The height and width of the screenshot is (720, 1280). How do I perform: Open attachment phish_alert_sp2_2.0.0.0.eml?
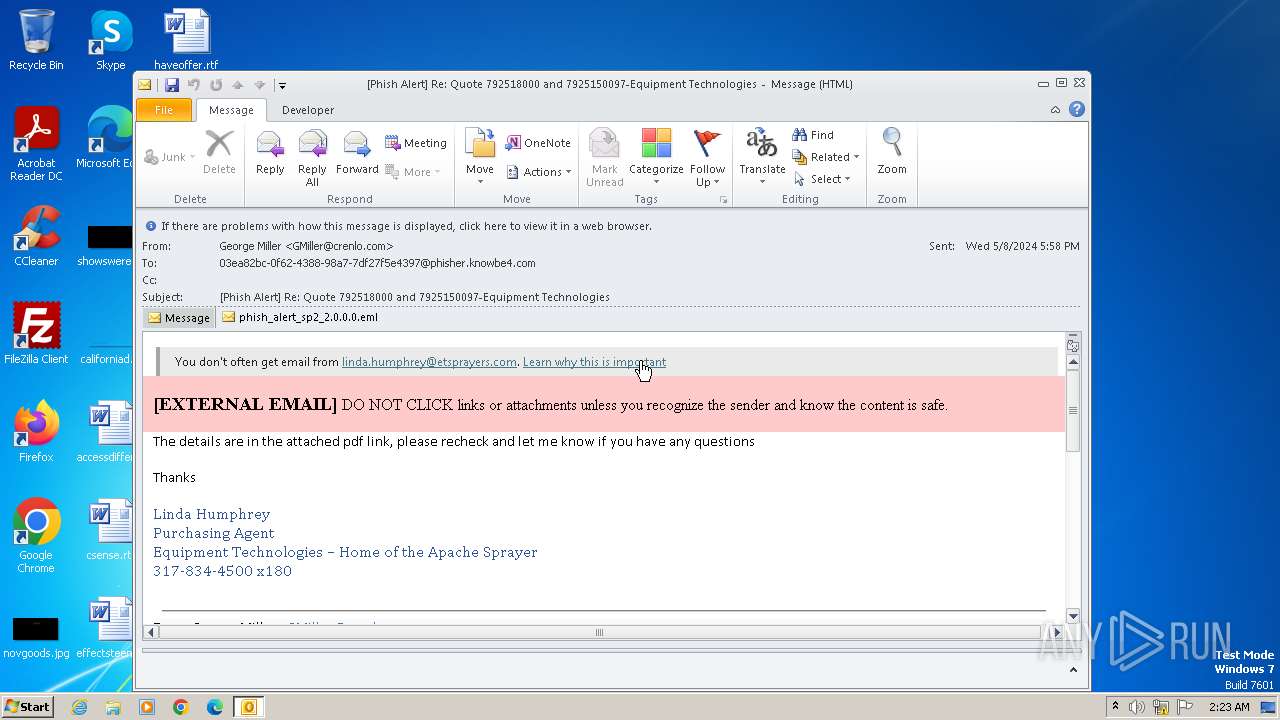coord(300,317)
